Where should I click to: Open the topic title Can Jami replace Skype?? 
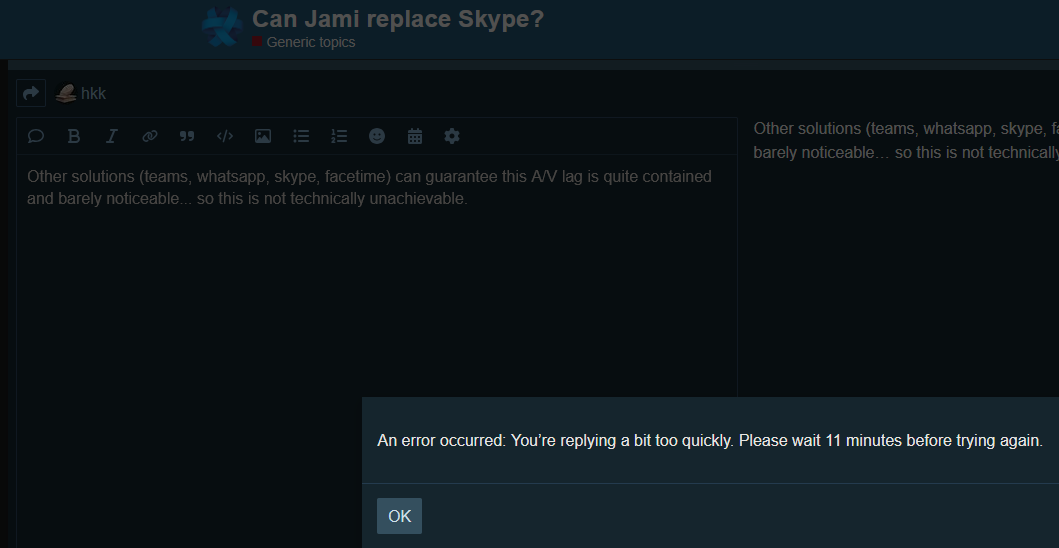tap(398, 19)
